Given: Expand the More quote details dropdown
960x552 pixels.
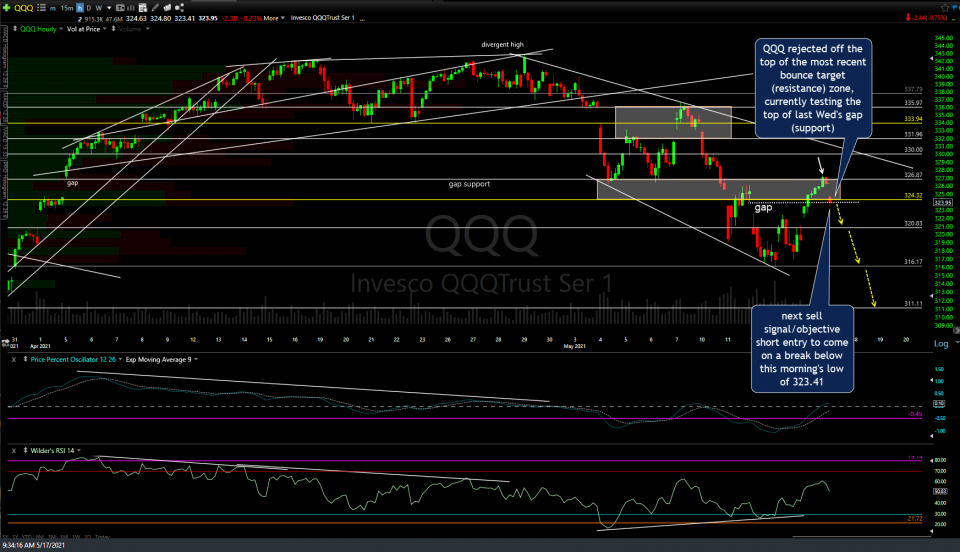Looking at the screenshot, I should (x=274, y=18).
